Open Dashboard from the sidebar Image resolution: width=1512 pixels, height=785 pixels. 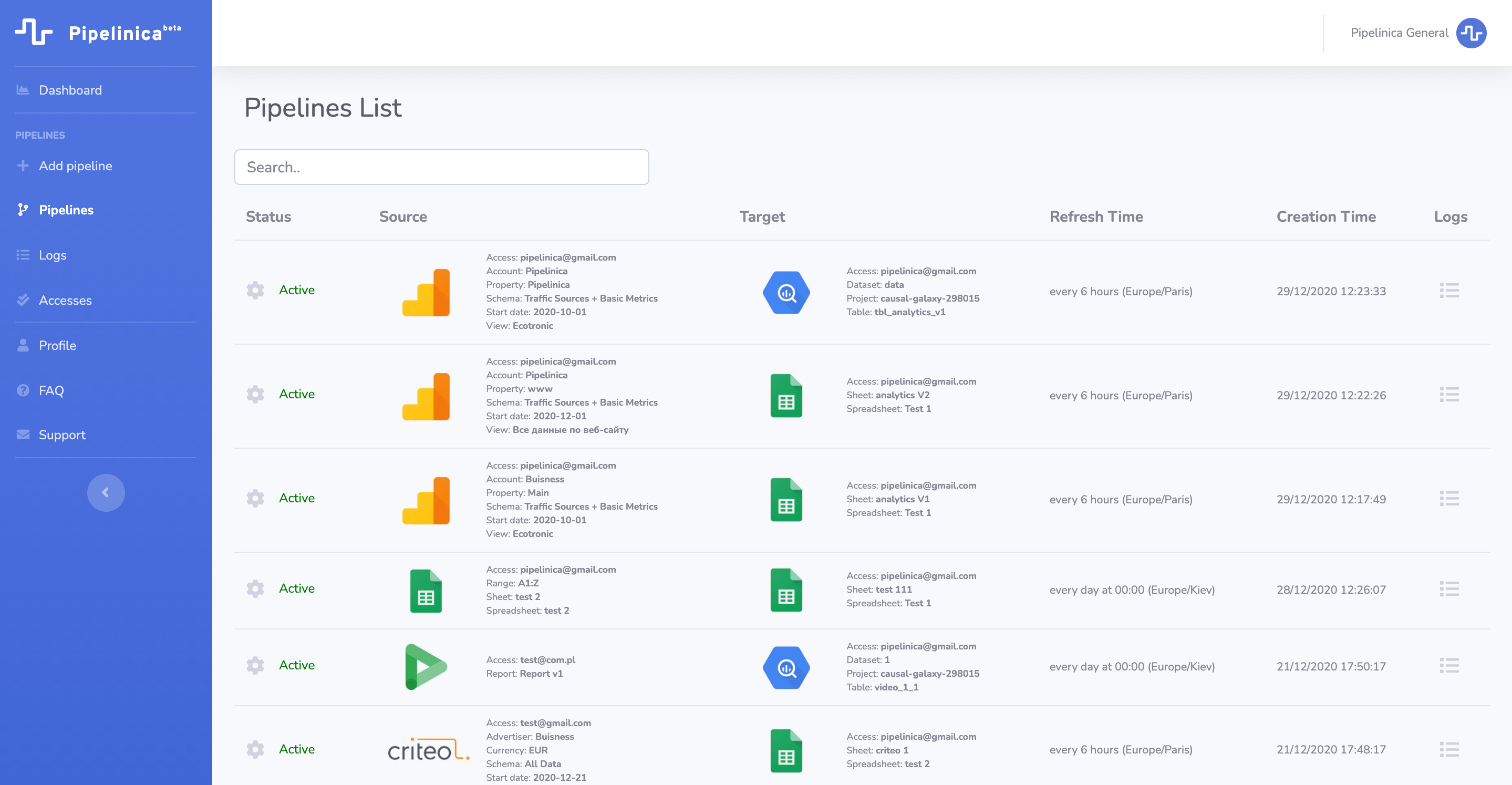tap(70, 90)
